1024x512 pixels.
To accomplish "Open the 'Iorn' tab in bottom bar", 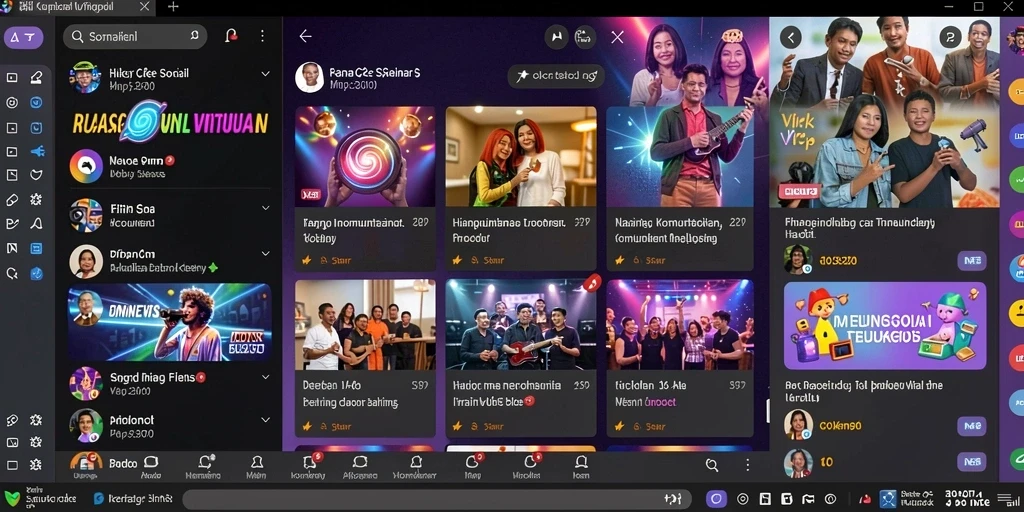I will pyautogui.click(x=581, y=468).
